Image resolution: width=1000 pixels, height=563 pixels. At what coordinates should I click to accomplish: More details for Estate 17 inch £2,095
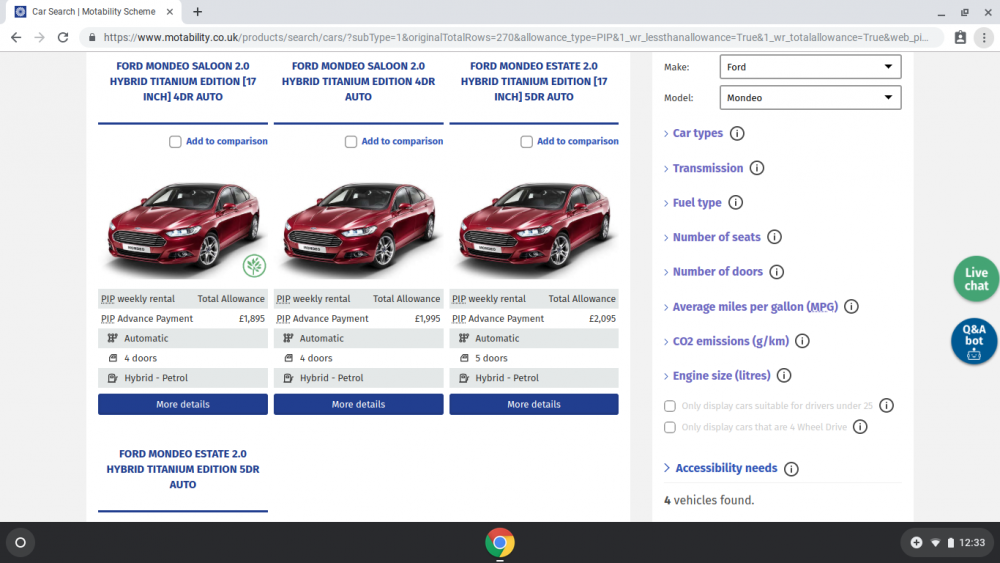click(x=534, y=404)
